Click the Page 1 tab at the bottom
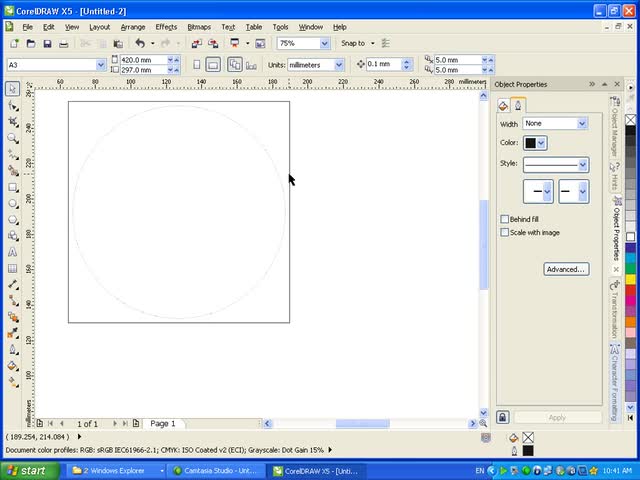Screen dimensions: 640x480 pyautogui.click(x=162, y=424)
